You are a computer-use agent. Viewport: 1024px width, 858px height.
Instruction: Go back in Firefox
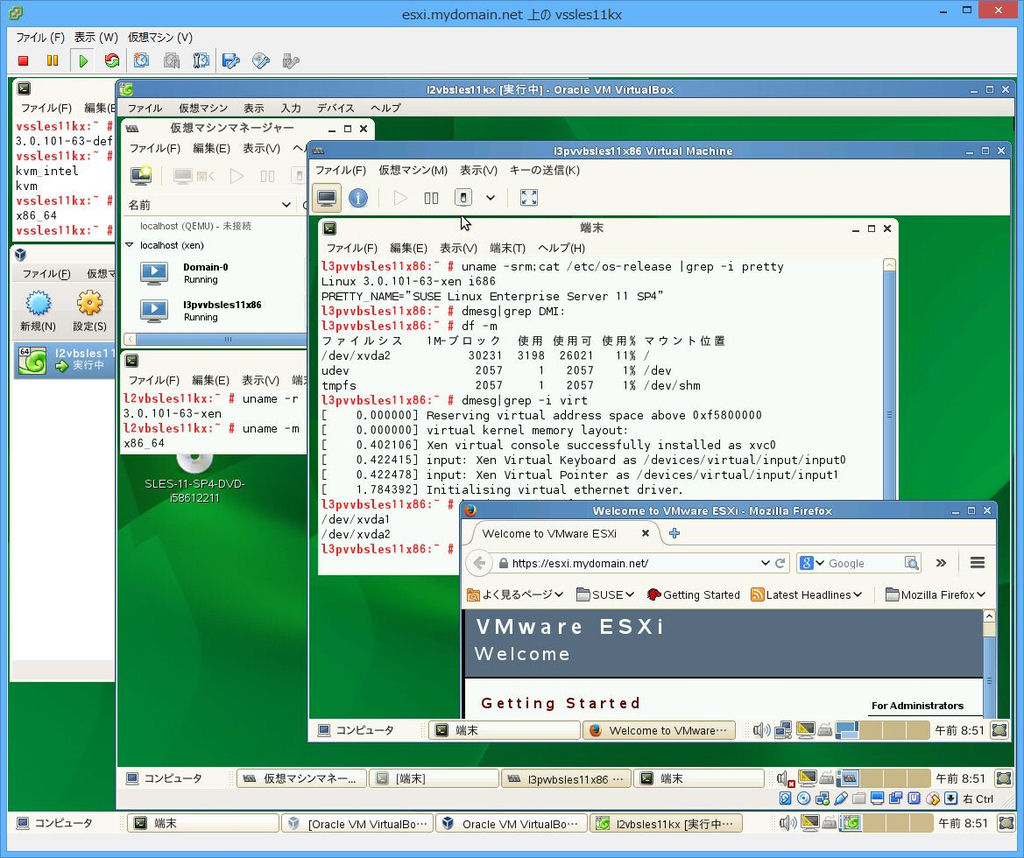click(479, 563)
